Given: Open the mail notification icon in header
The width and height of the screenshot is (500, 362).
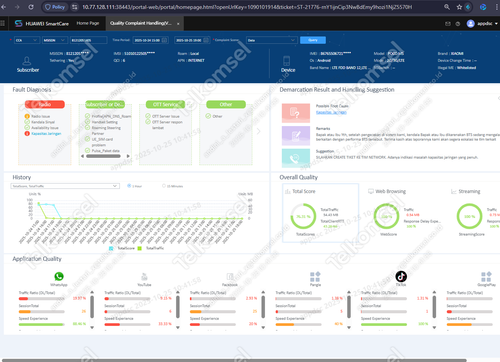Looking at the screenshot, I should tap(448, 24).
